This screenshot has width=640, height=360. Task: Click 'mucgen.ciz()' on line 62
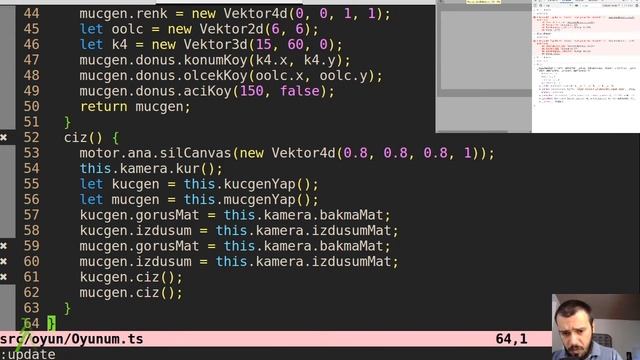click(127, 293)
